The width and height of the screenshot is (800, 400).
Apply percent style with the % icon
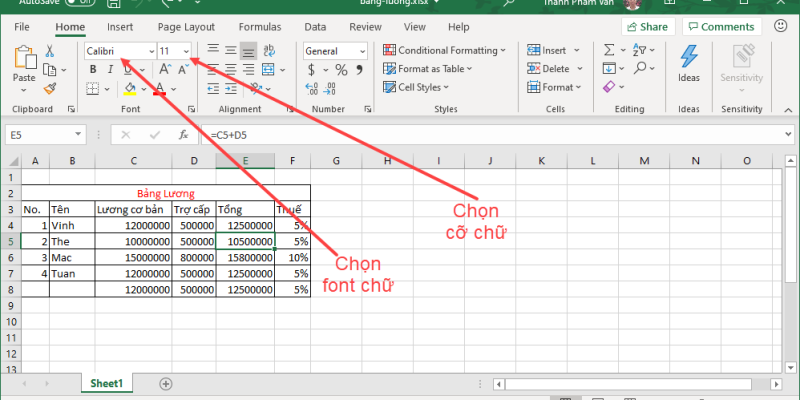tap(341, 69)
